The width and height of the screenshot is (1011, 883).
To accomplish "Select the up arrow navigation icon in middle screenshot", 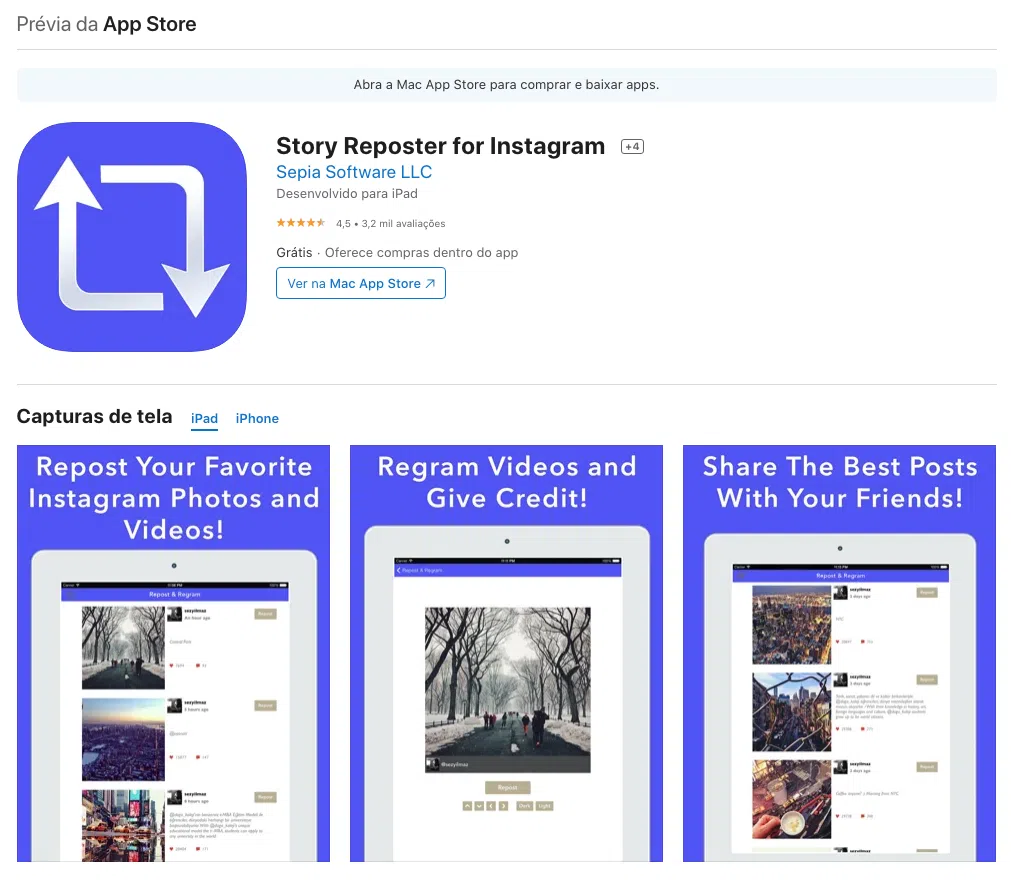I will tap(467, 806).
